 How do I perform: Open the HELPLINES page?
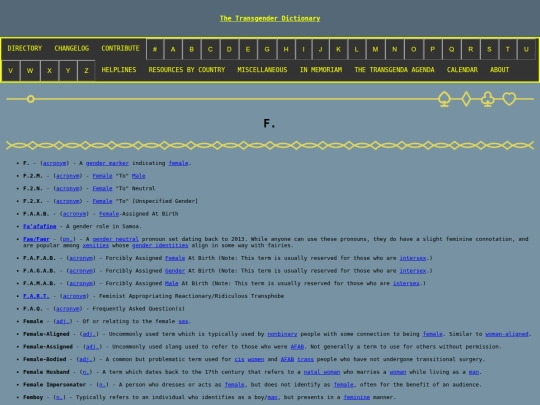tap(119, 70)
